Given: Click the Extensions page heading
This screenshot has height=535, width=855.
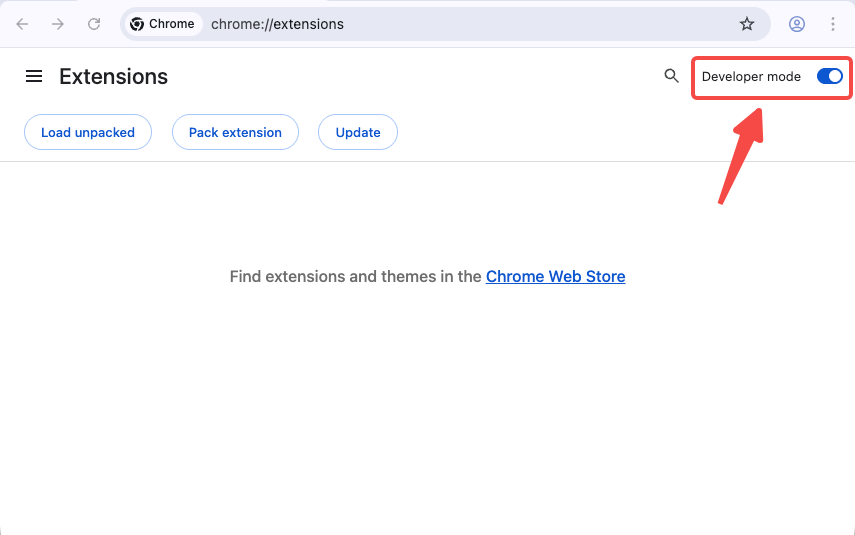Looking at the screenshot, I should [x=113, y=77].
